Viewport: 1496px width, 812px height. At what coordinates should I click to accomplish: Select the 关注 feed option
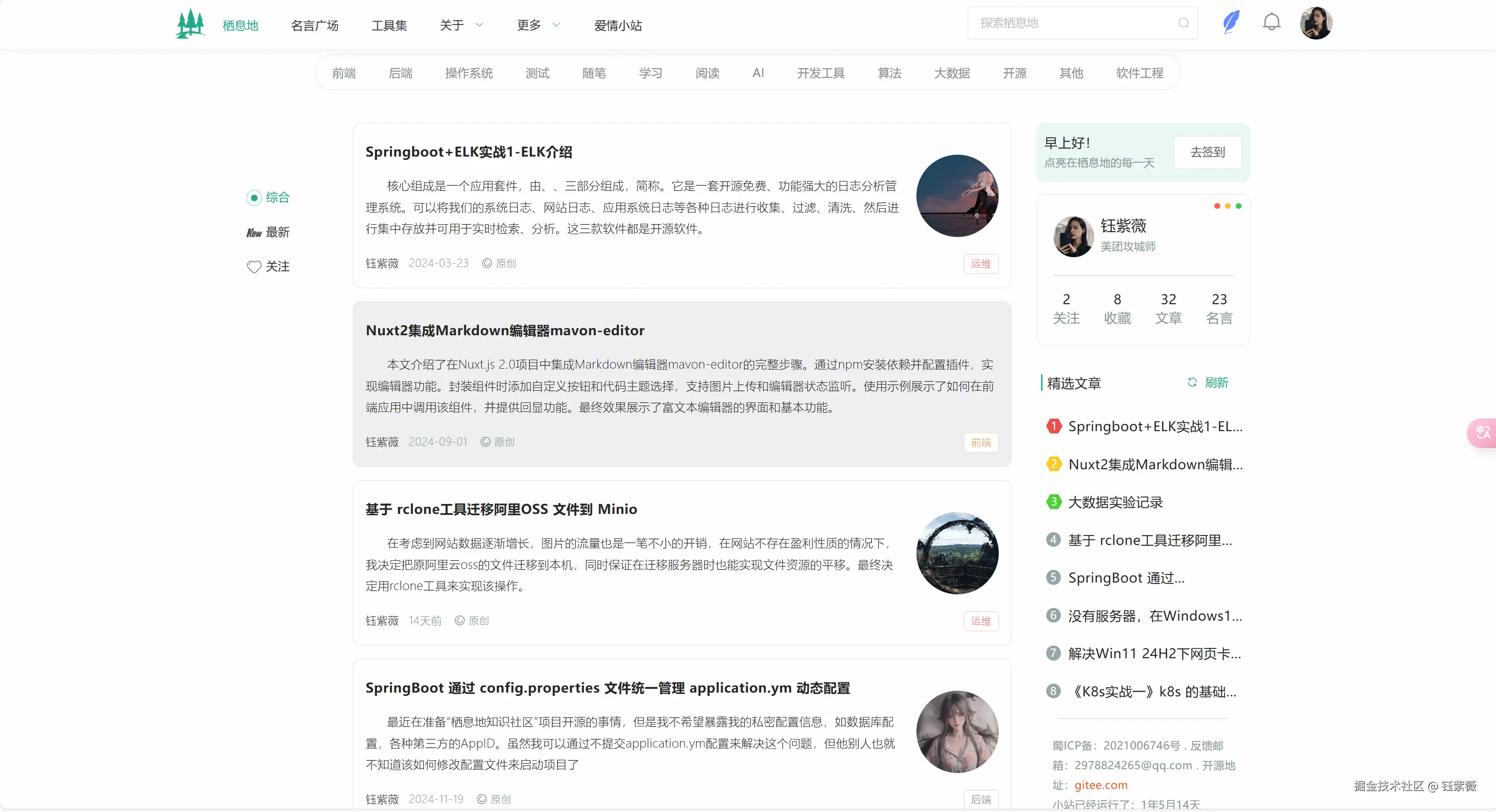(x=278, y=267)
